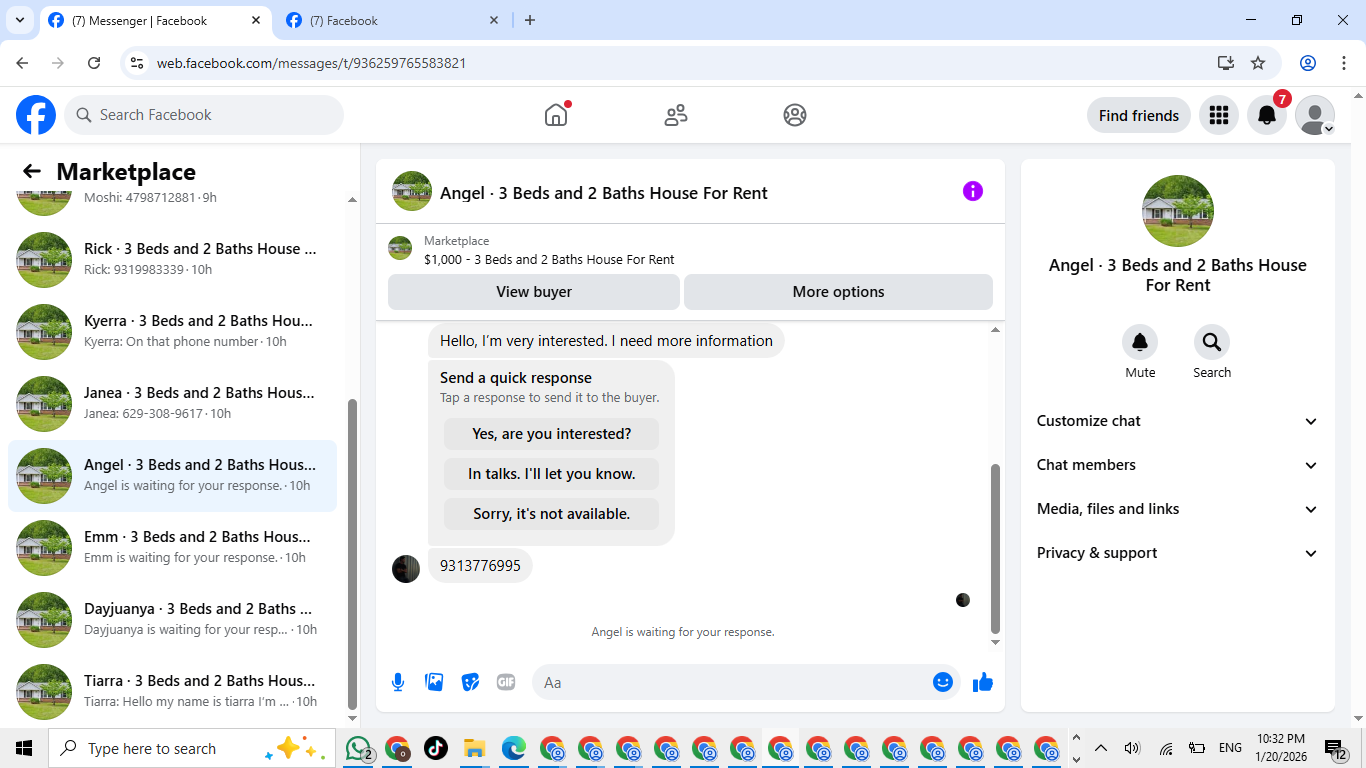The image size is (1366, 768).
Task: Click the Find friends button
Action: pos(1139,115)
